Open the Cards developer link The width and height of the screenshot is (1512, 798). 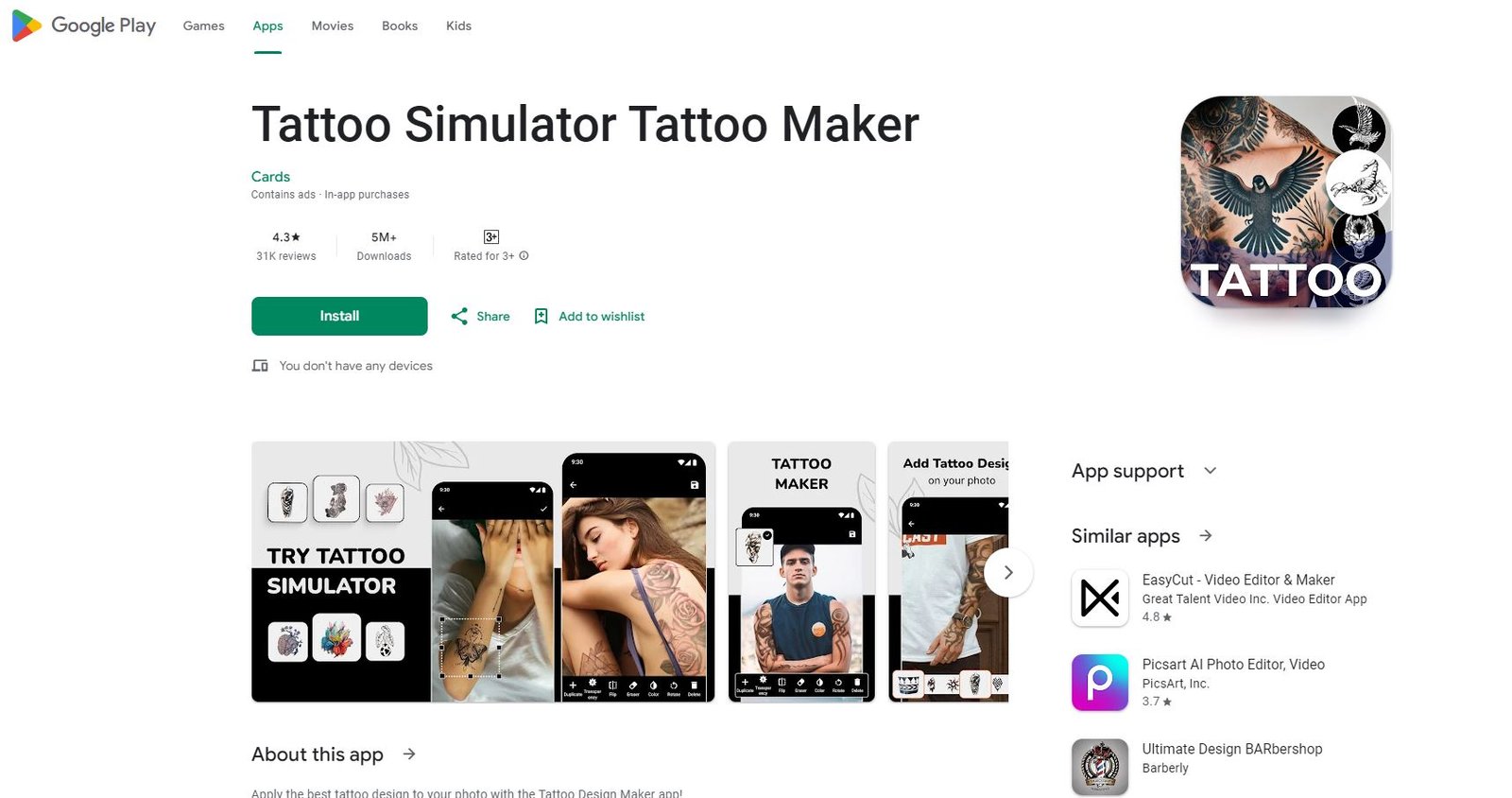tap(270, 177)
